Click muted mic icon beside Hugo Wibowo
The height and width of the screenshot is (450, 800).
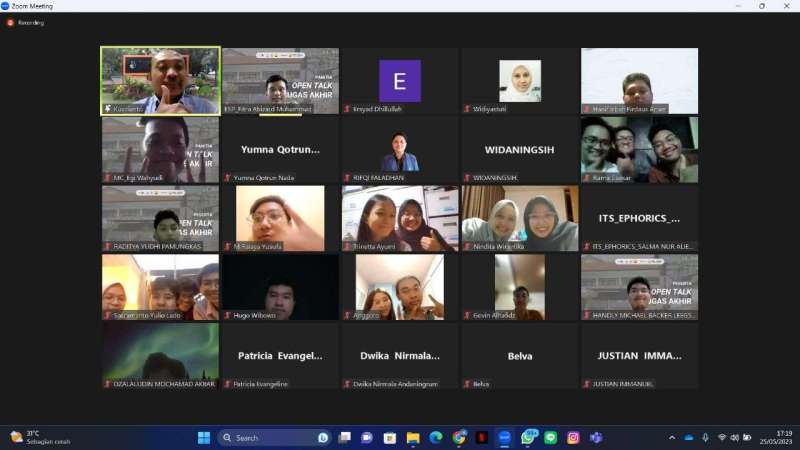coord(227,315)
